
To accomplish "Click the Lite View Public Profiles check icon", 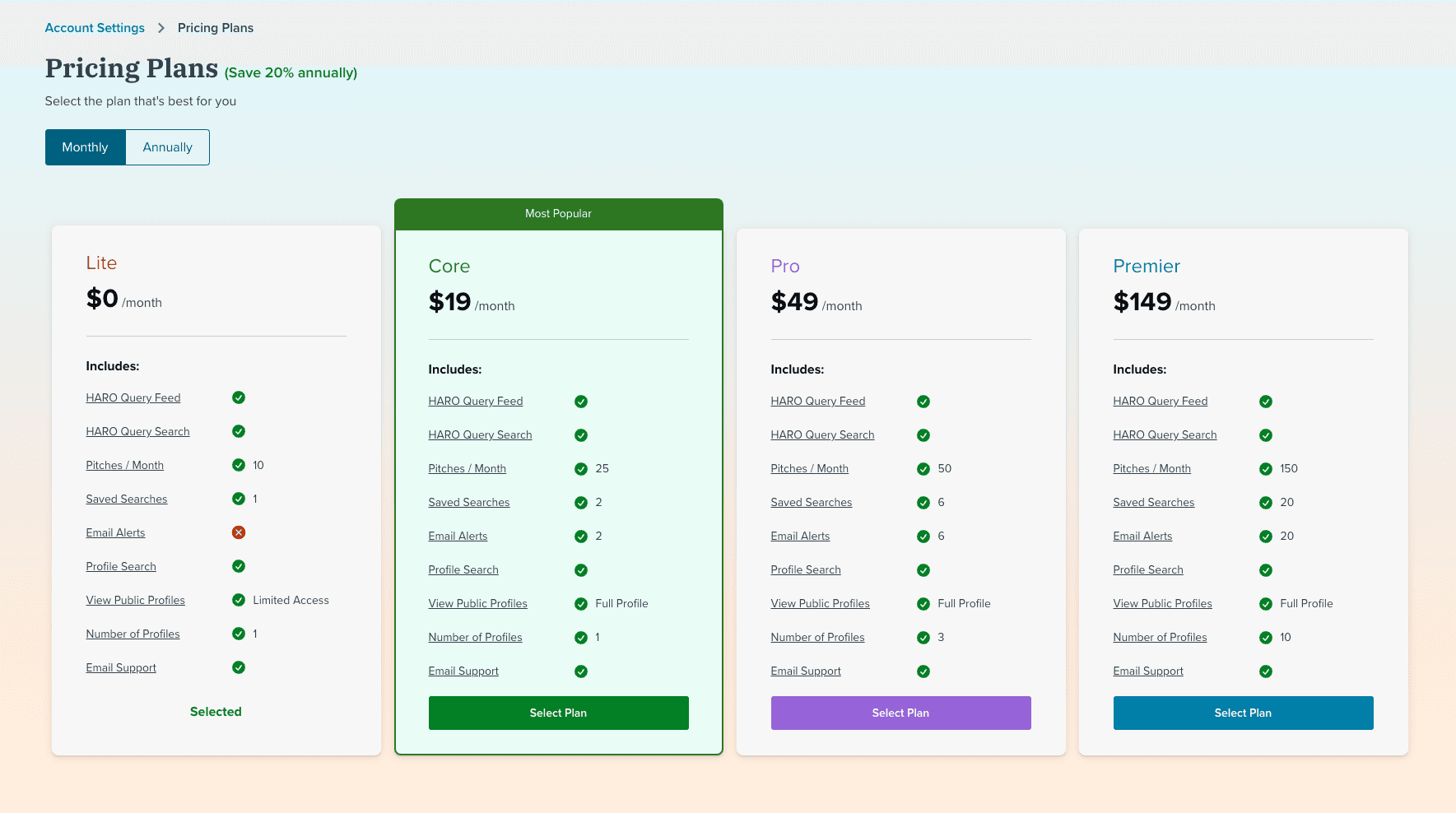I will pos(239,600).
